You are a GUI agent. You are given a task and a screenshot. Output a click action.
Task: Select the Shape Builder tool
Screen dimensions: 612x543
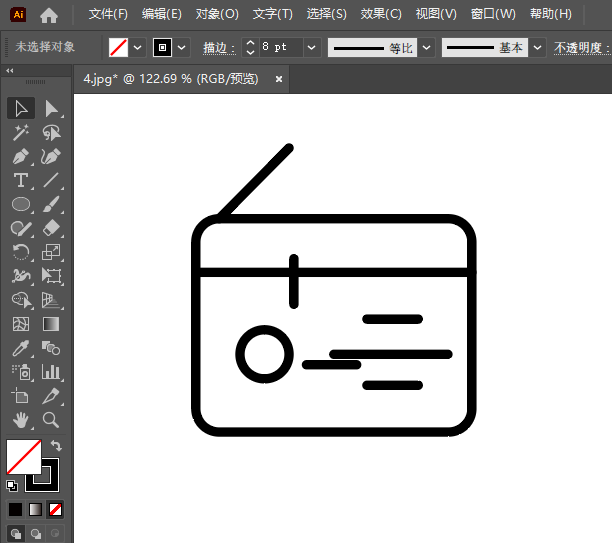[x=21, y=300]
